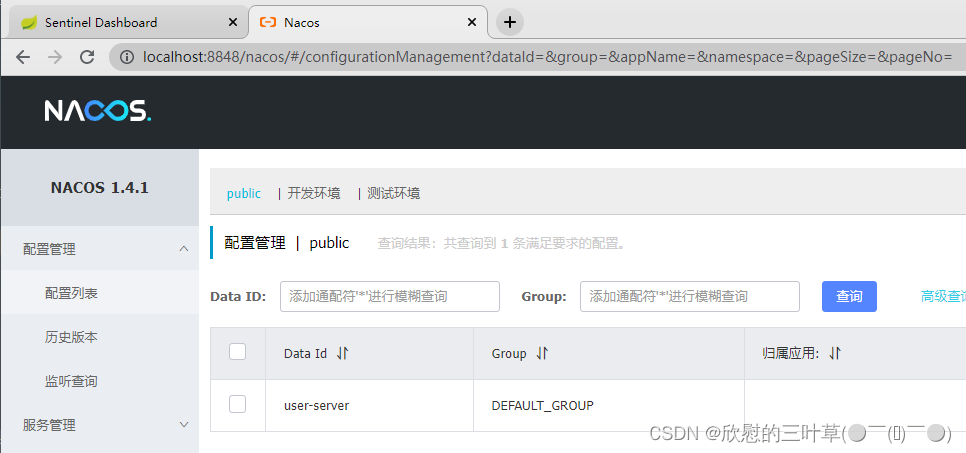Switch to the Sentinel Dashboard tab

coord(129,23)
